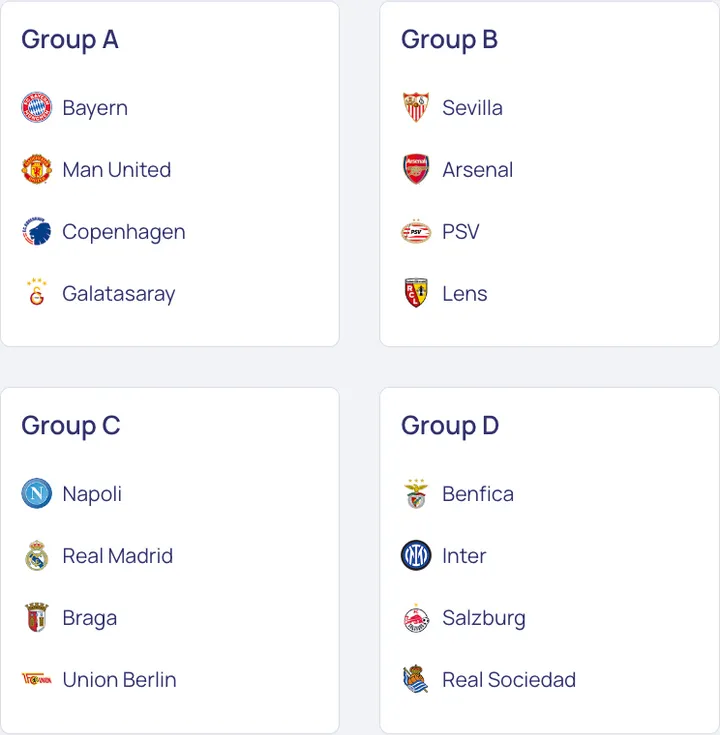Click the Galatasaray crest icon
Viewport: 720px width, 735px height.
[x=37, y=294]
